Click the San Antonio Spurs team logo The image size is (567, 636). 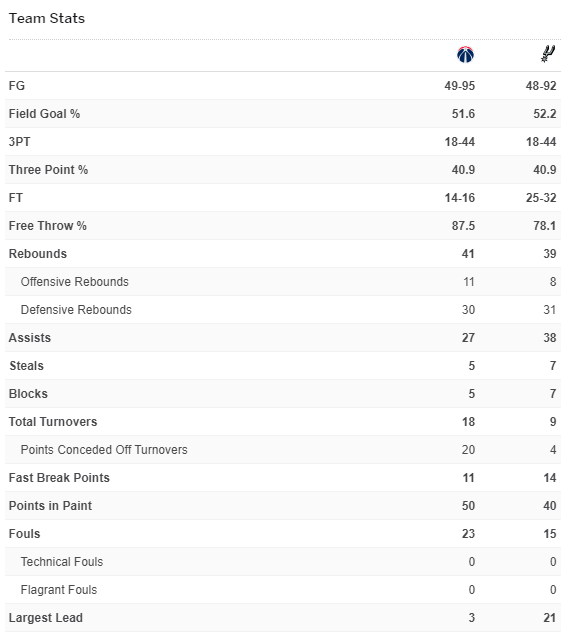coord(548,54)
